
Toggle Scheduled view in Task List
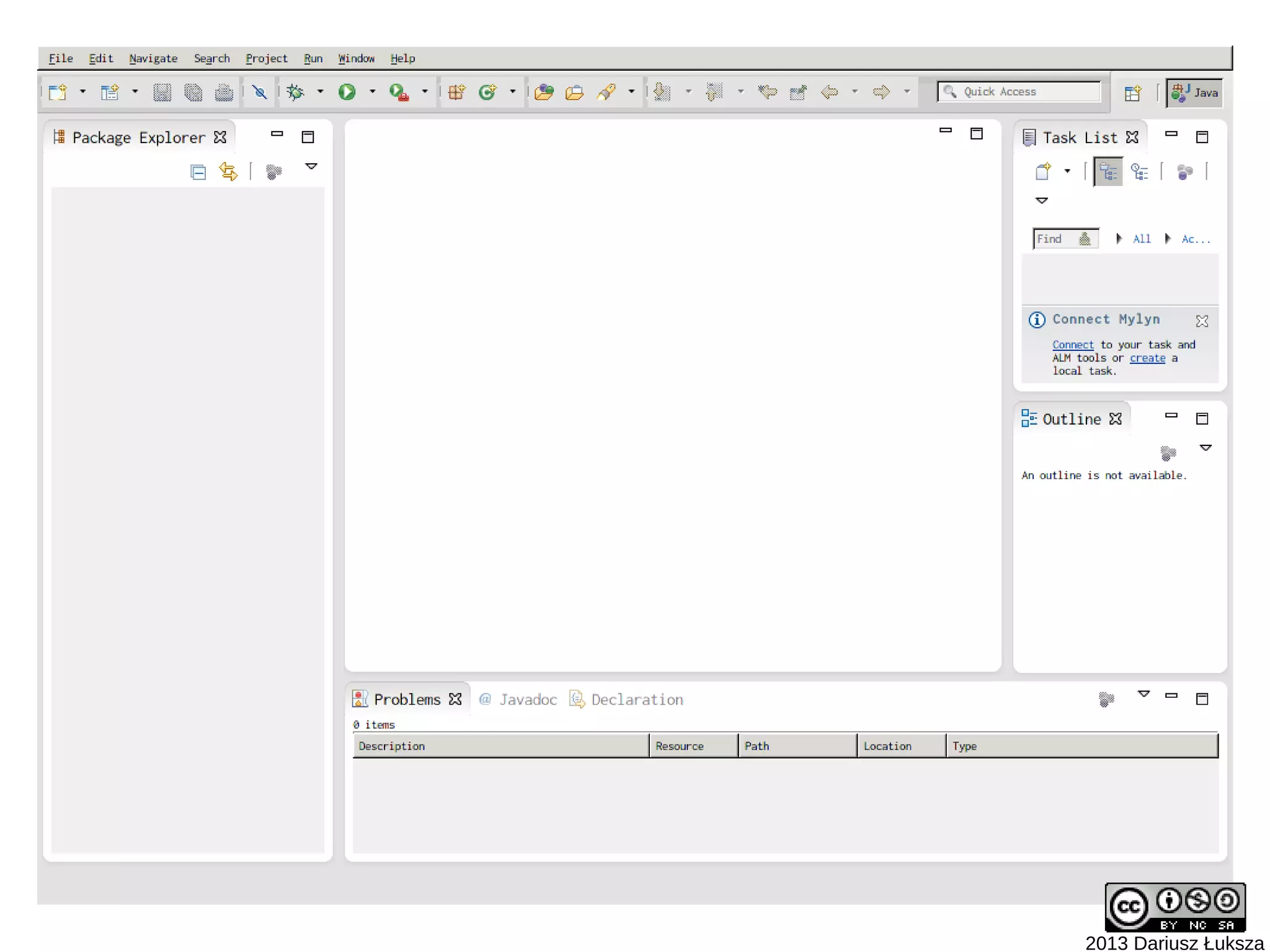(1139, 171)
